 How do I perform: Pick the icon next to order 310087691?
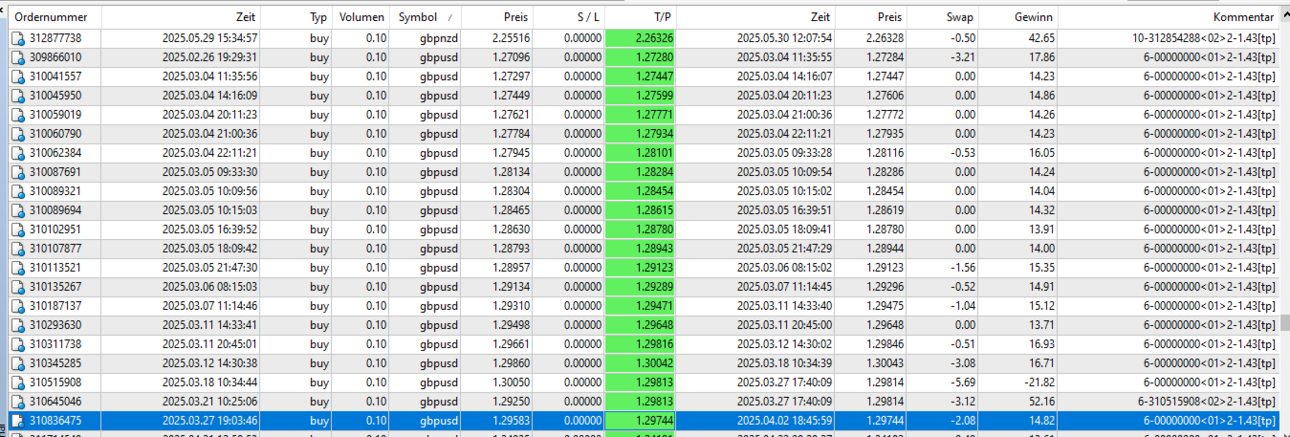(18, 172)
